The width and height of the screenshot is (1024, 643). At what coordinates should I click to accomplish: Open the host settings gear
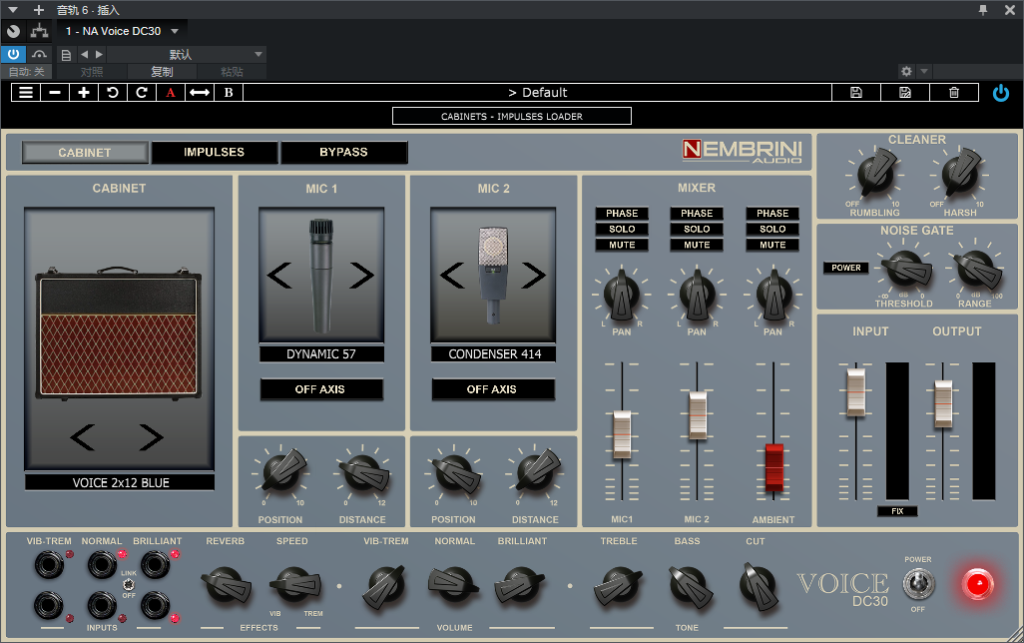[906, 71]
